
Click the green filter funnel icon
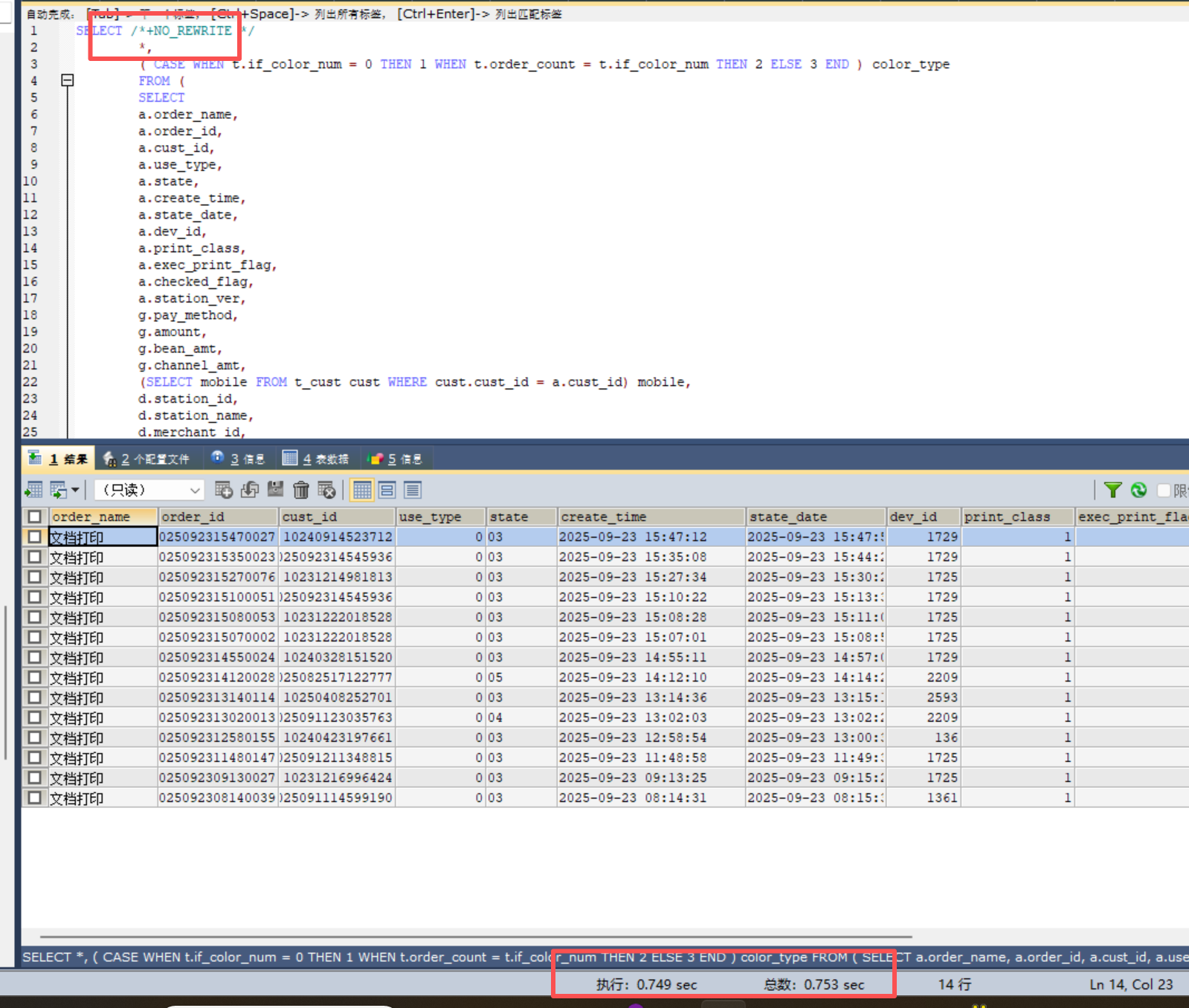[1112, 490]
